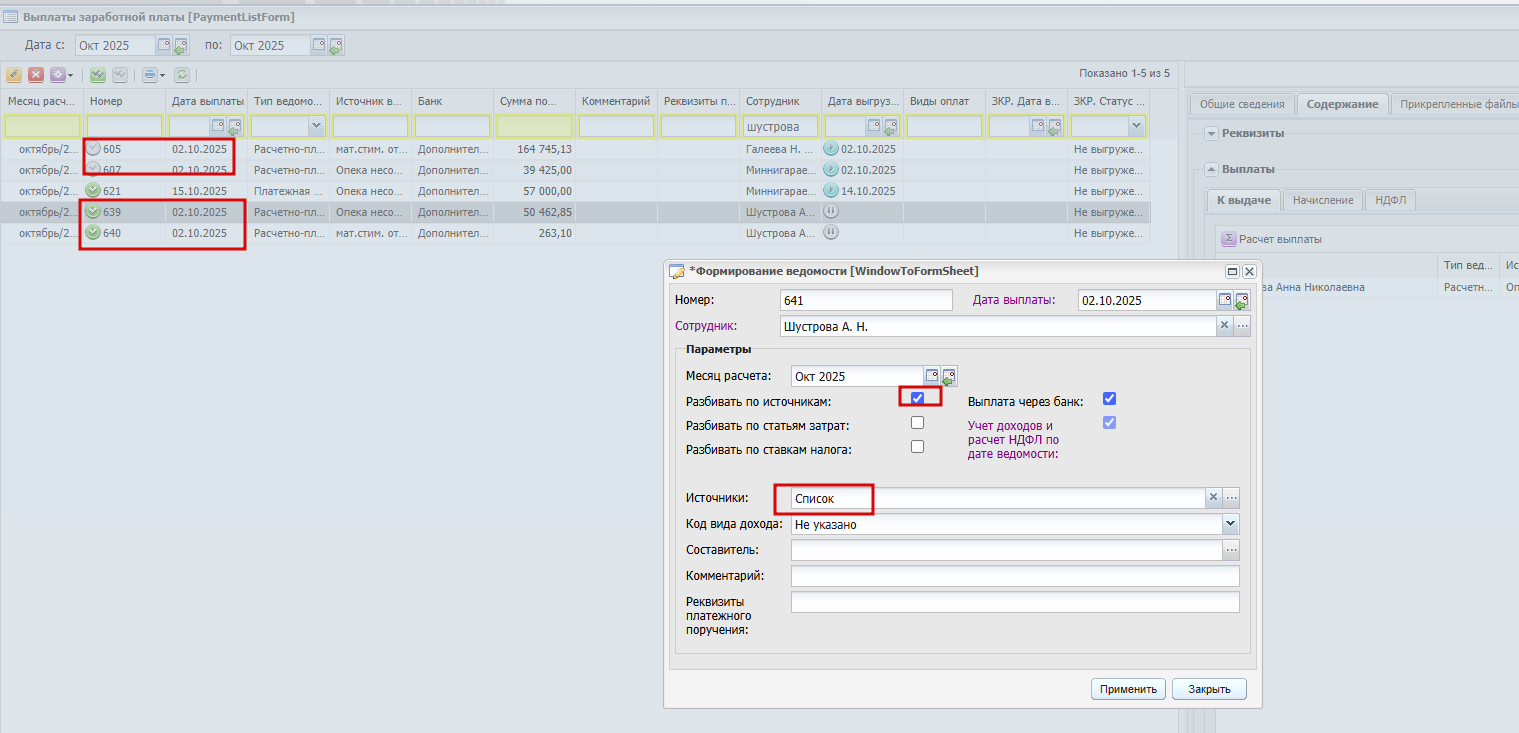Click pause icon in Шустрова row 639
This screenshot has height=733, width=1519.
click(831, 212)
